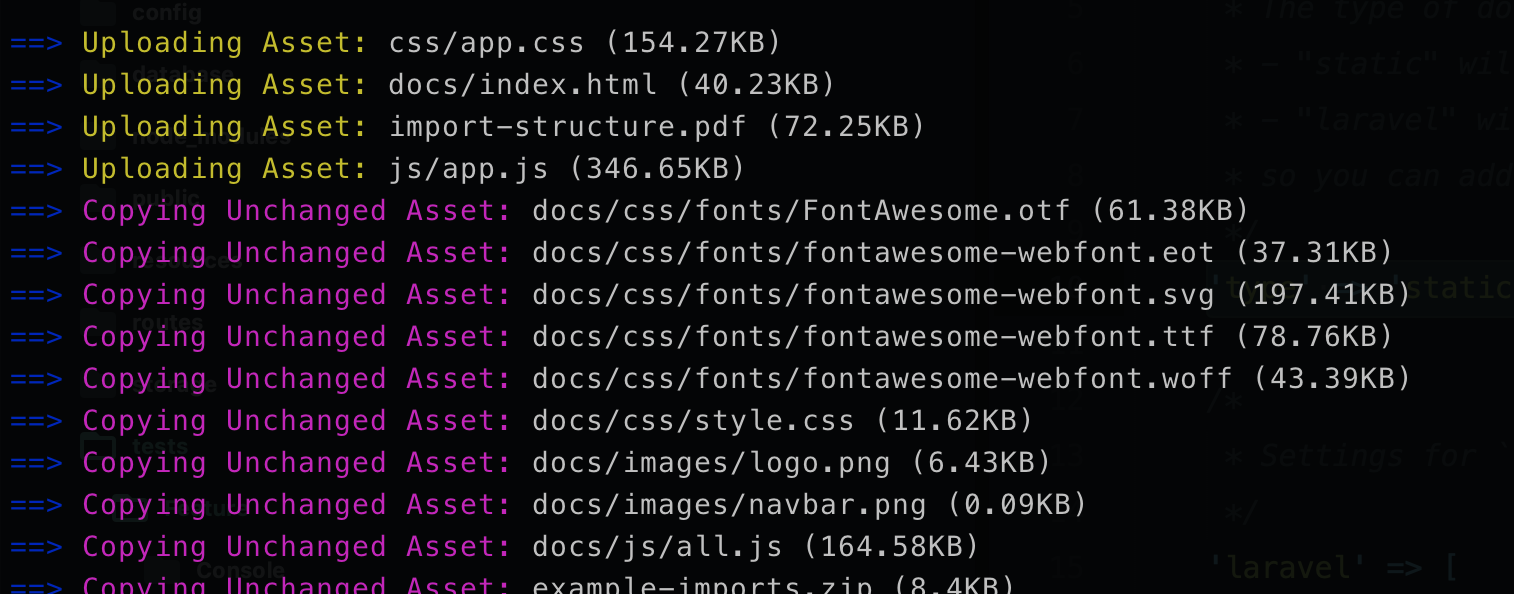Click the 'laravel' => [ code line
The image size is (1514, 594).
coord(1333,569)
